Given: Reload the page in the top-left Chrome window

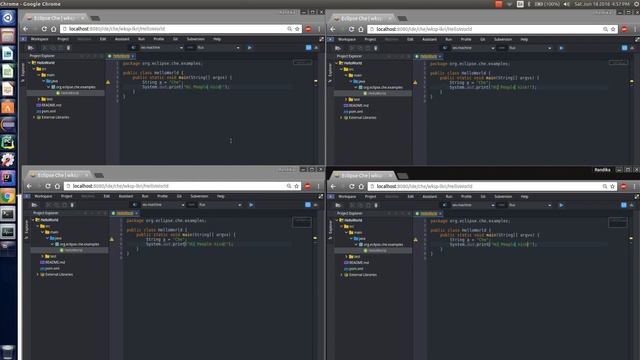Looking at the screenshot, I should 44,29.
